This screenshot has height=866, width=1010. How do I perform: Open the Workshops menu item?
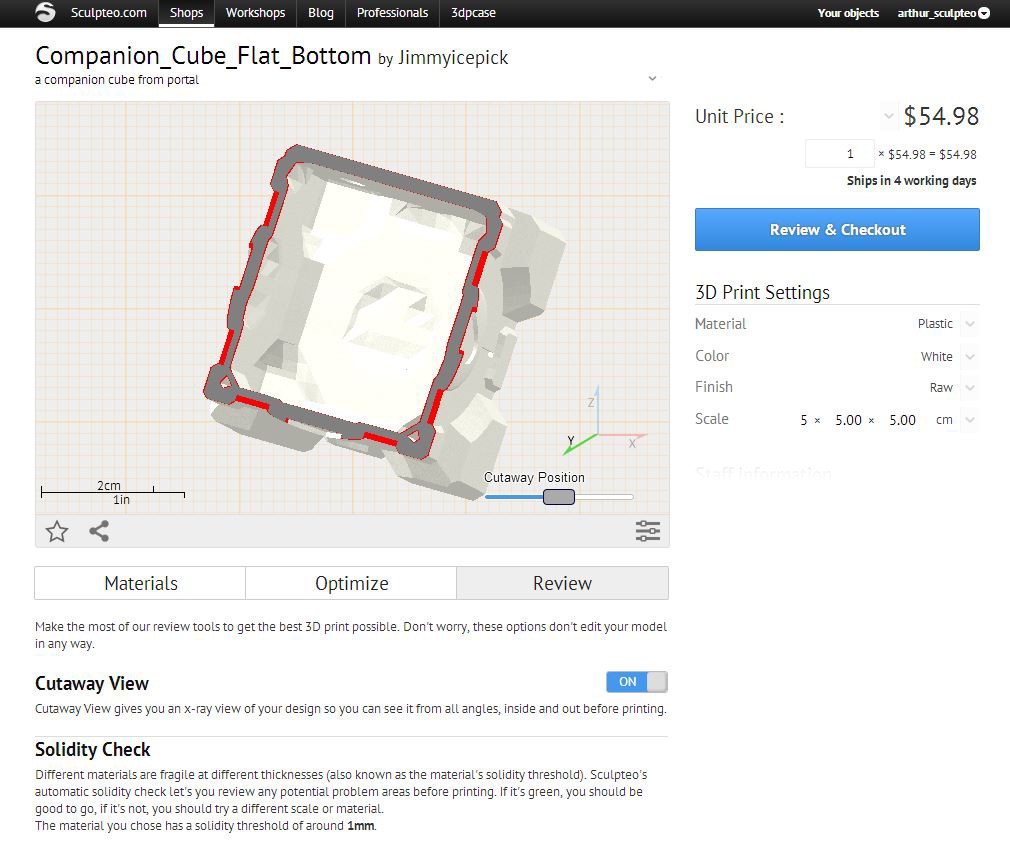(x=255, y=13)
